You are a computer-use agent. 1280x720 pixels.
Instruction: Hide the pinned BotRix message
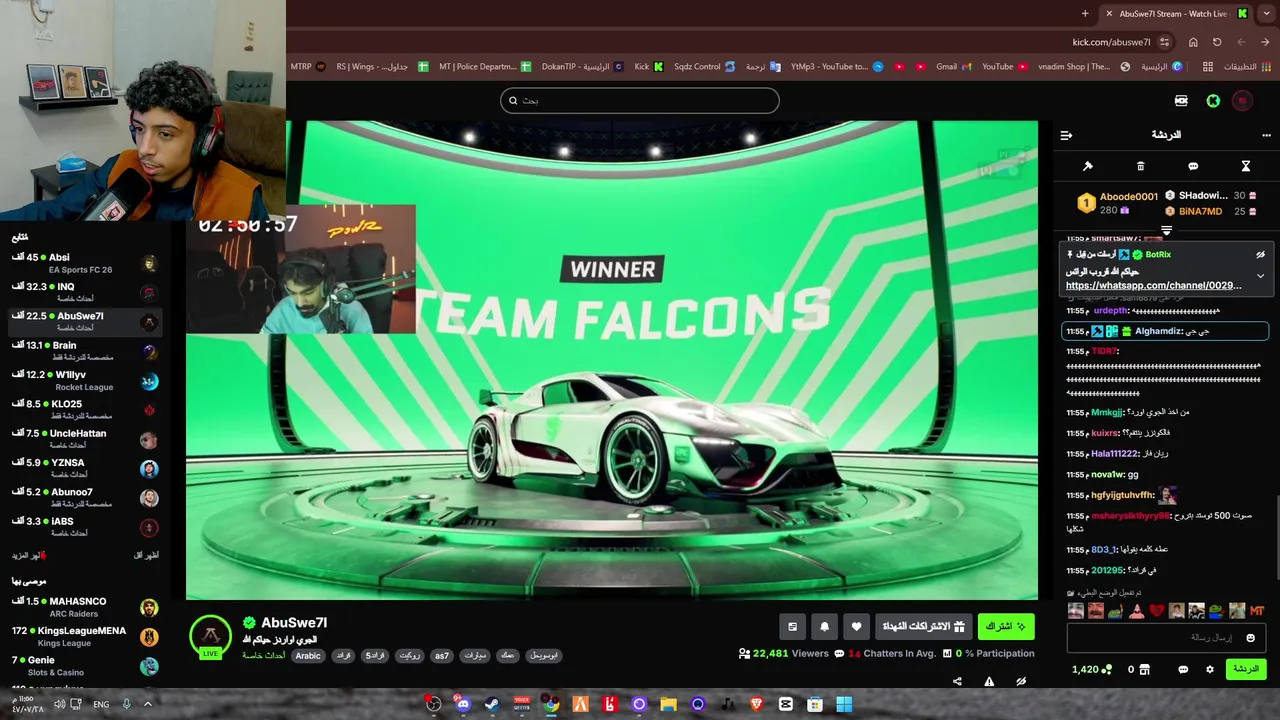1260,255
